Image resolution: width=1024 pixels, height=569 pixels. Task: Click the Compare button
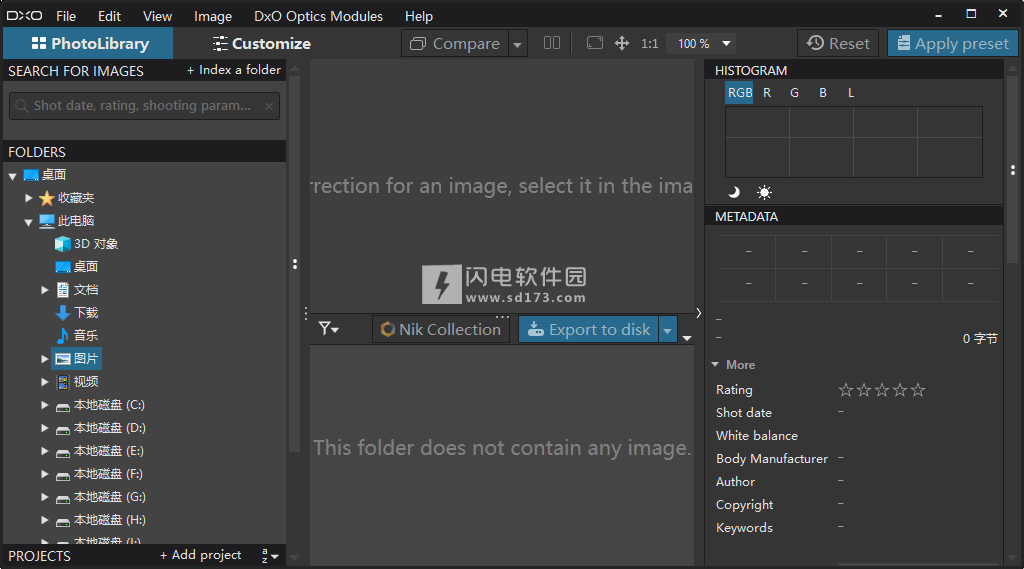(x=455, y=43)
